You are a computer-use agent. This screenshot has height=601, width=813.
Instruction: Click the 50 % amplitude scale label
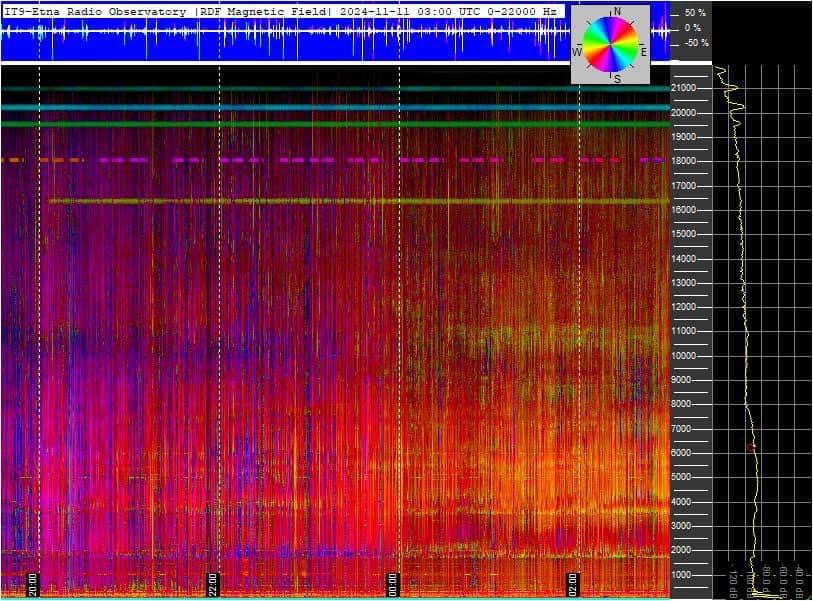(x=695, y=13)
